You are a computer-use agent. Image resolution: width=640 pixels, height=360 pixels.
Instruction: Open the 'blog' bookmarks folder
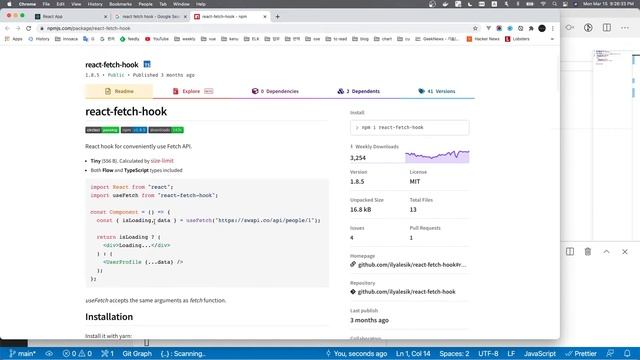tap(360, 39)
